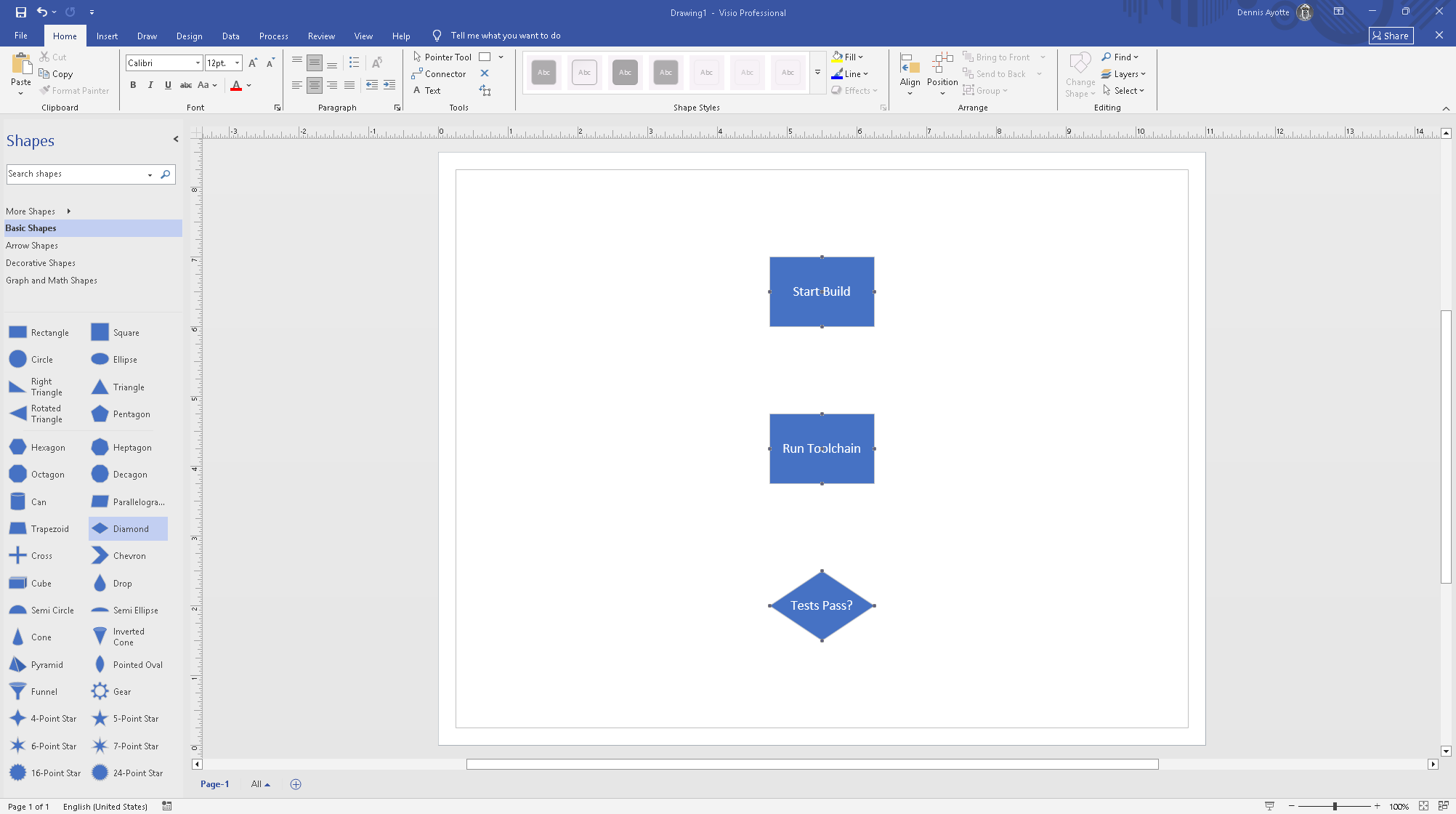This screenshot has height=814, width=1456.
Task: Click the macro recording status icon
Action: 167,806
